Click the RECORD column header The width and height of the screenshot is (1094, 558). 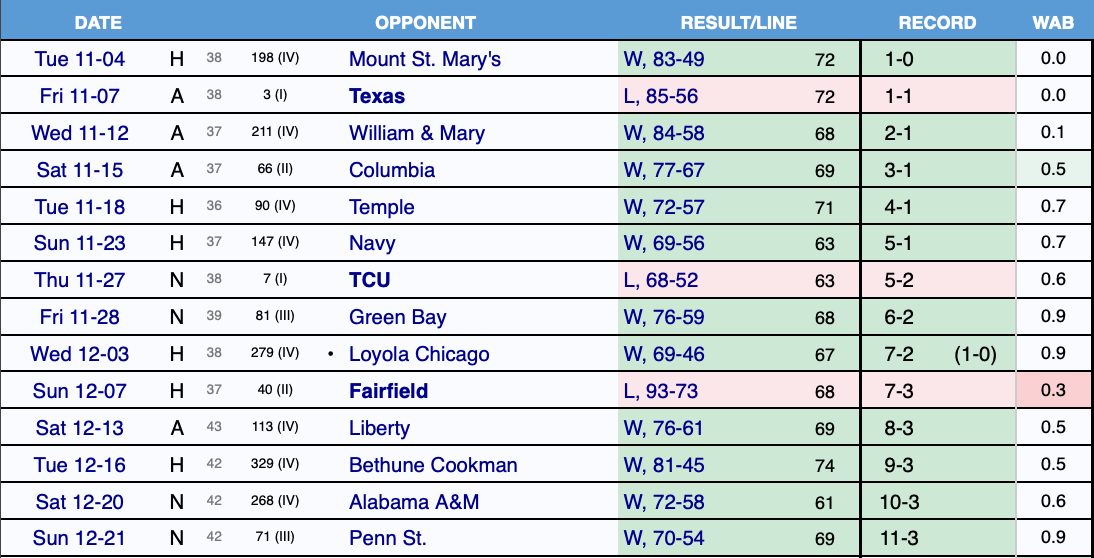(937, 22)
